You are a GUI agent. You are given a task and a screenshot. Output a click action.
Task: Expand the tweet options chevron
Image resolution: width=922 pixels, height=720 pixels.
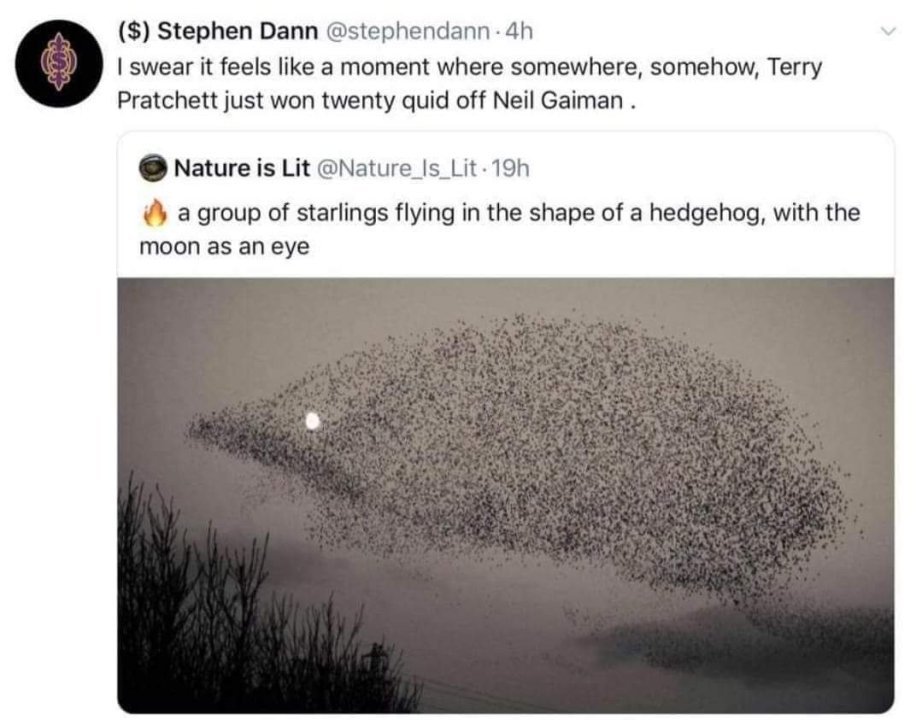(883, 32)
